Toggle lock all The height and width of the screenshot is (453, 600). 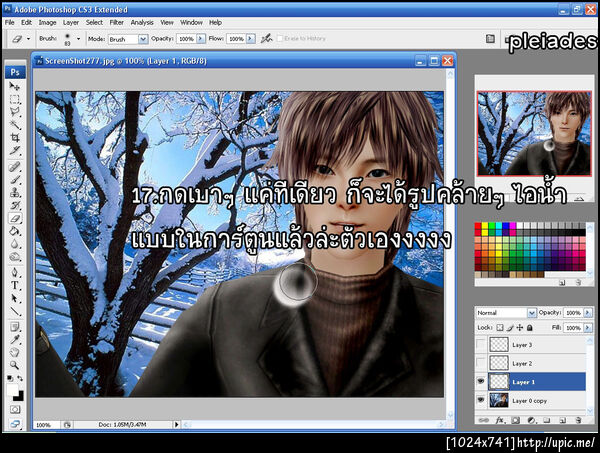tap(530, 328)
